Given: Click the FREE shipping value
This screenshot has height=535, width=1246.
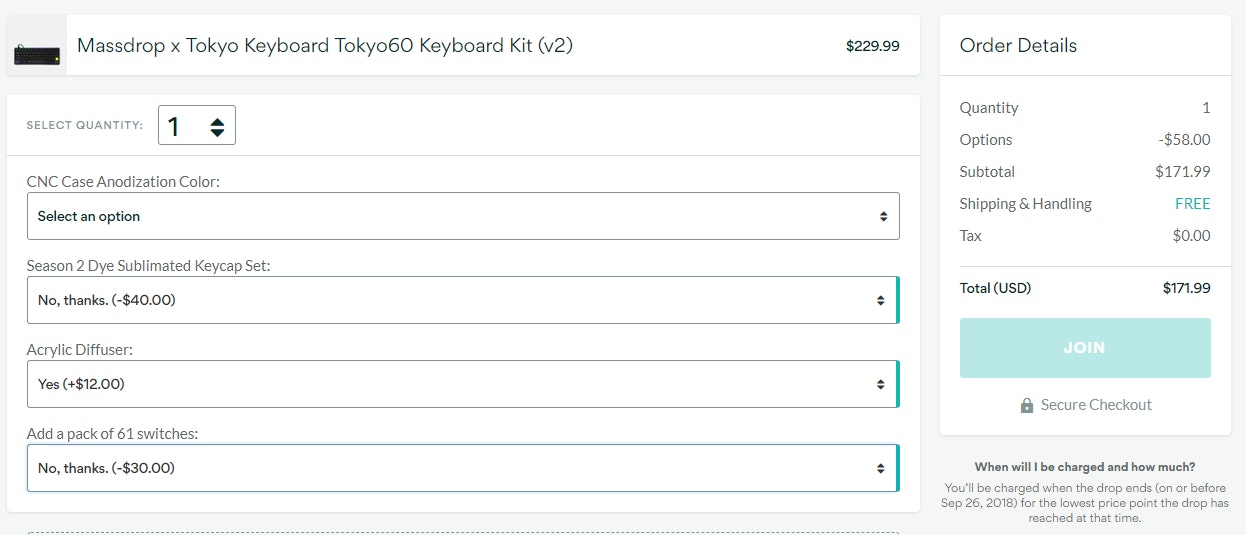Looking at the screenshot, I should 1192,204.
